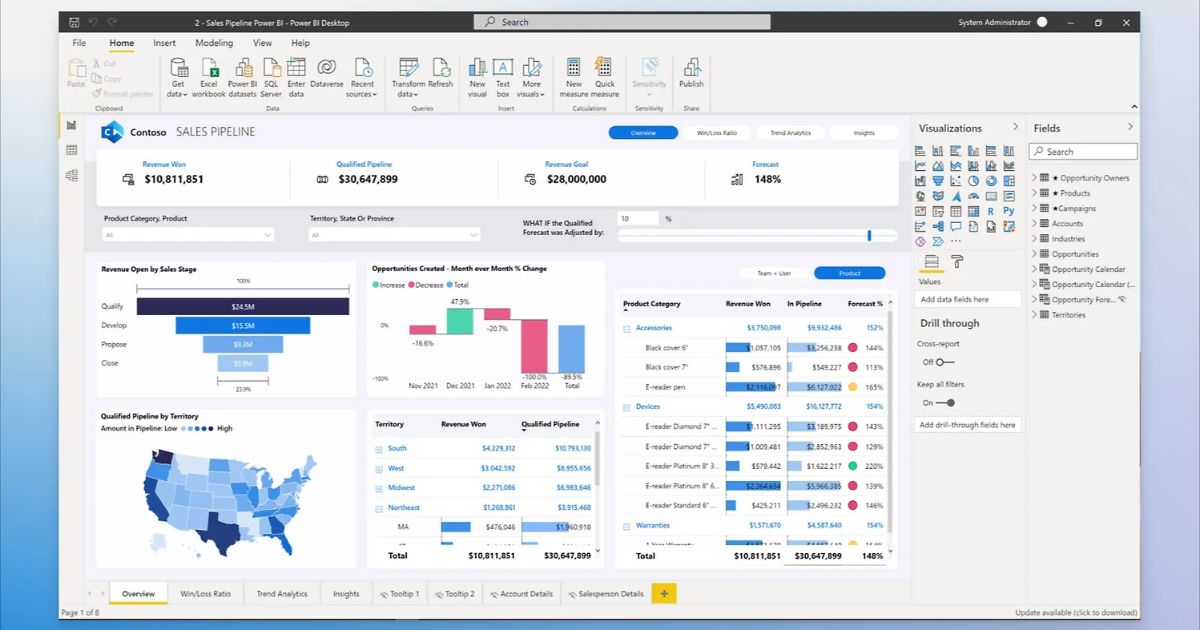The width and height of the screenshot is (1200, 630).
Task: Click the Insights navigation button
Action: tap(864, 133)
